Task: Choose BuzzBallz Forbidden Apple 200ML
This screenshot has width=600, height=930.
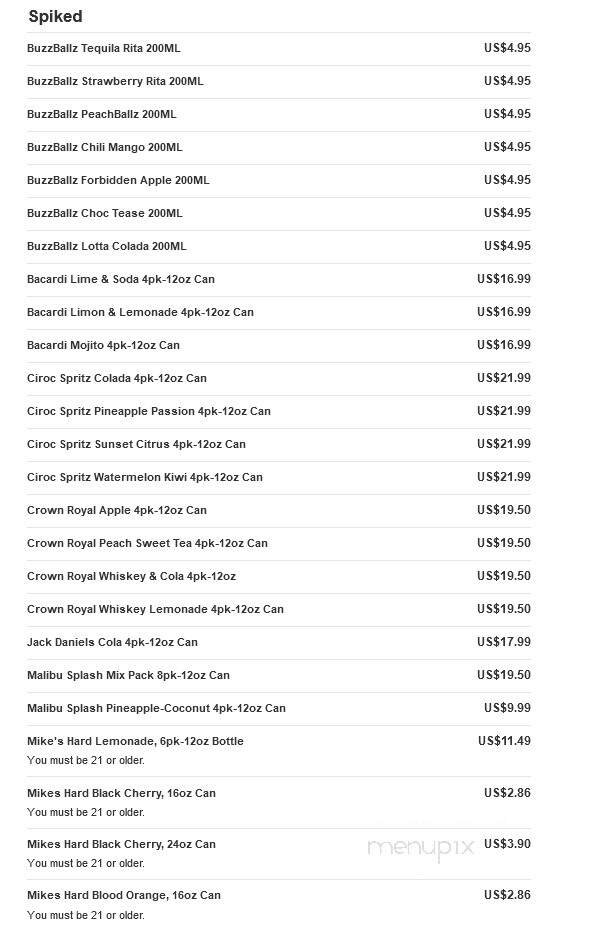Action: [x=118, y=180]
